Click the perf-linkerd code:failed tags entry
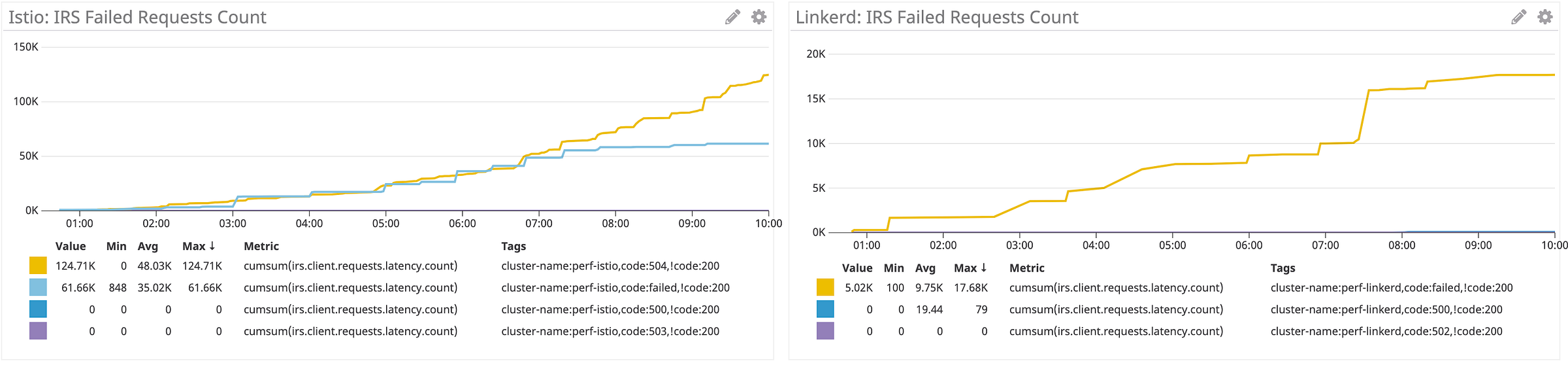The image size is (1568, 365). tap(1392, 287)
